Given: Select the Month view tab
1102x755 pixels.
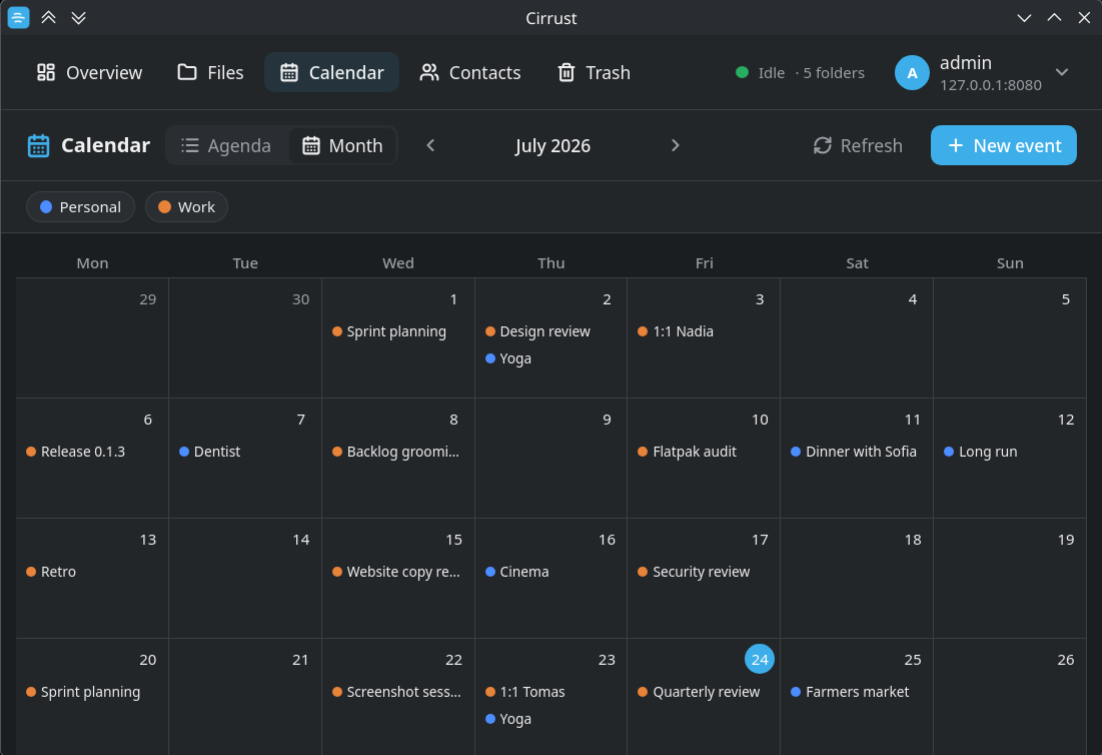Looking at the screenshot, I should click(342, 146).
